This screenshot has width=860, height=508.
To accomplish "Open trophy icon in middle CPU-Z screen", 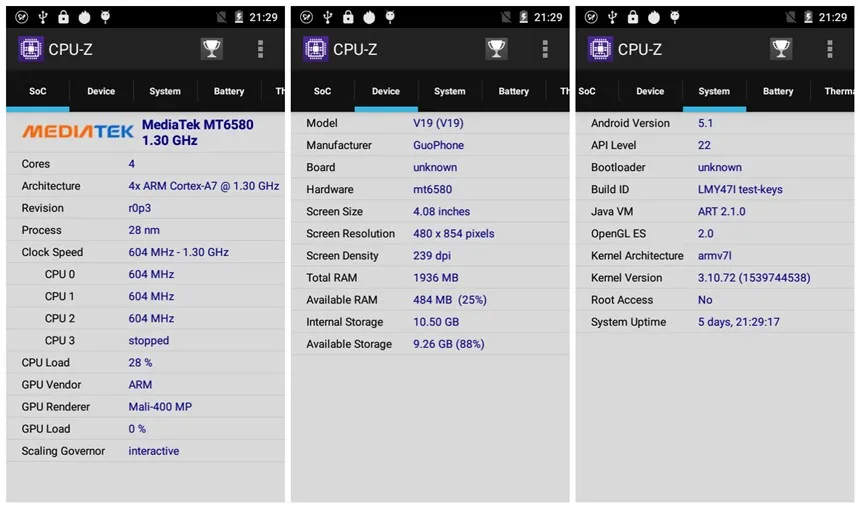I will [x=496, y=49].
